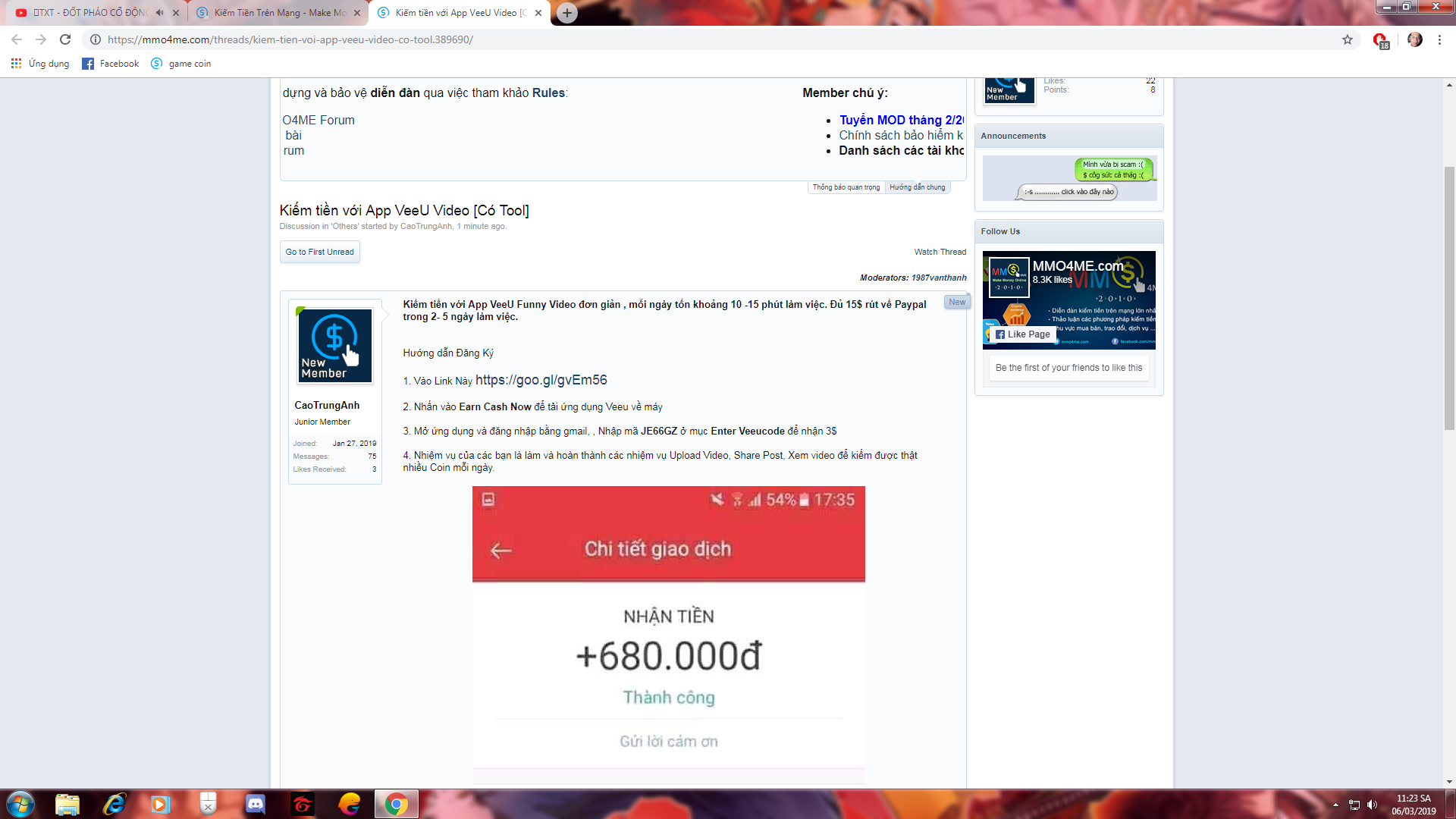
Task: Bookmark this page with star icon
Action: click(x=1347, y=39)
